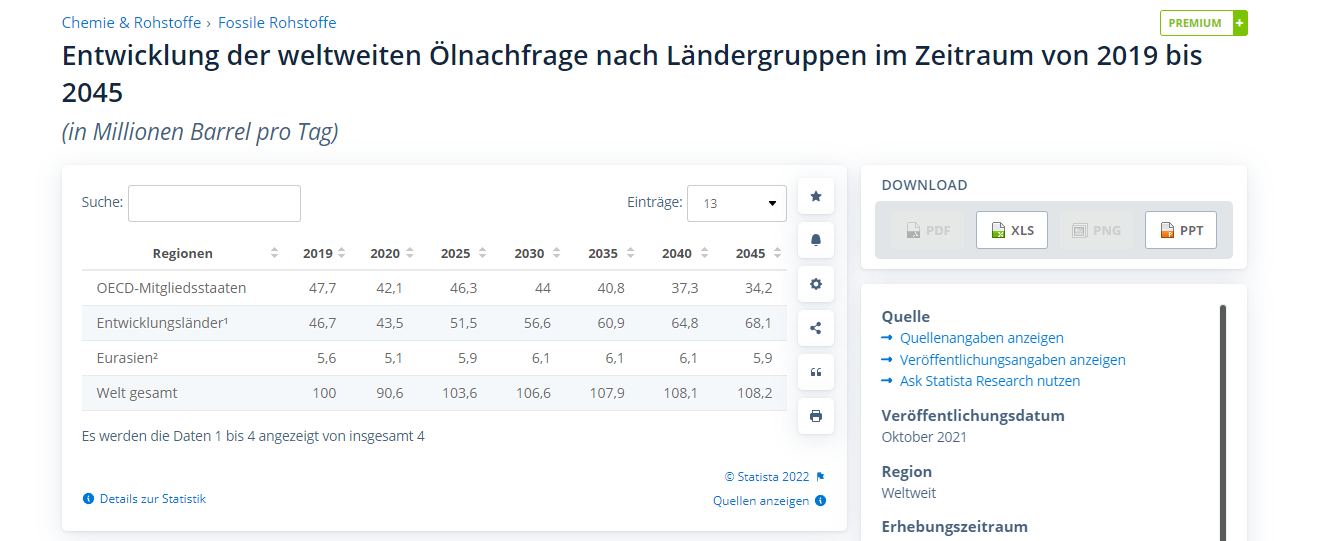Image resolution: width=1336 pixels, height=541 pixels.
Task: Click the quotation citation icon
Action: tap(816, 372)
